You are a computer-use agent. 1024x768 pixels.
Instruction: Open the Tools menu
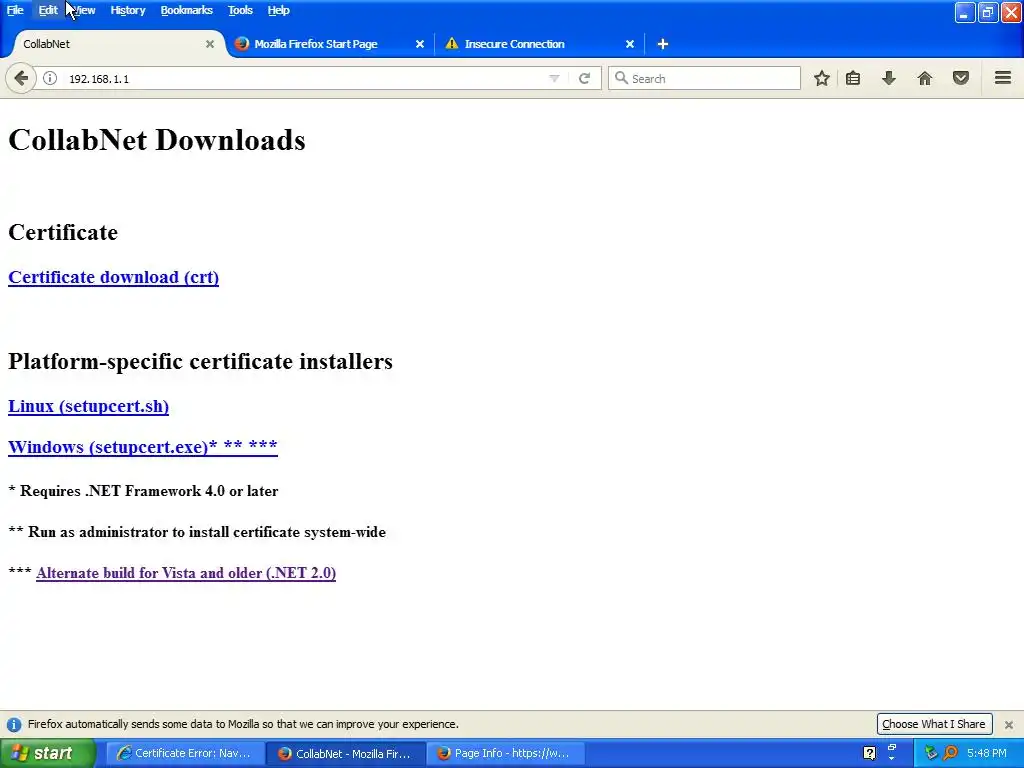pyautogui.click(x=240, y=10)
